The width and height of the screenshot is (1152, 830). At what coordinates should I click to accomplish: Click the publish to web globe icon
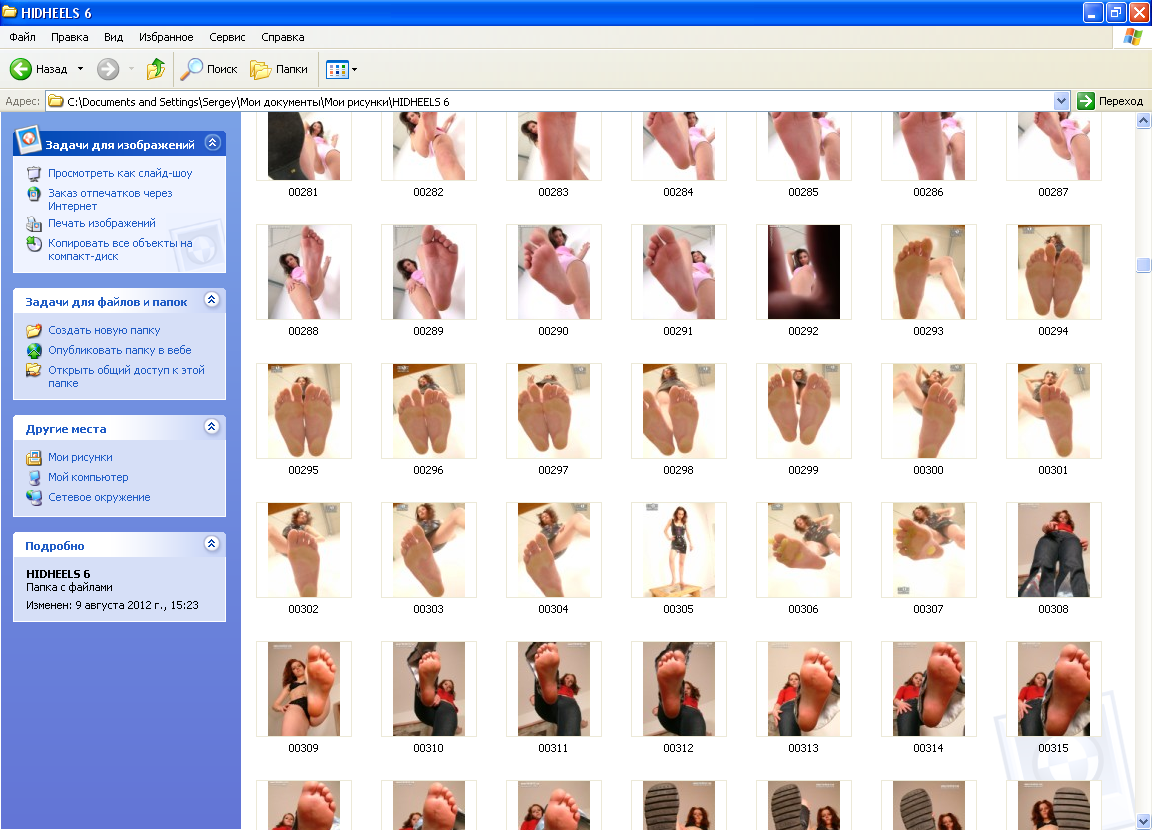[34, 350]
